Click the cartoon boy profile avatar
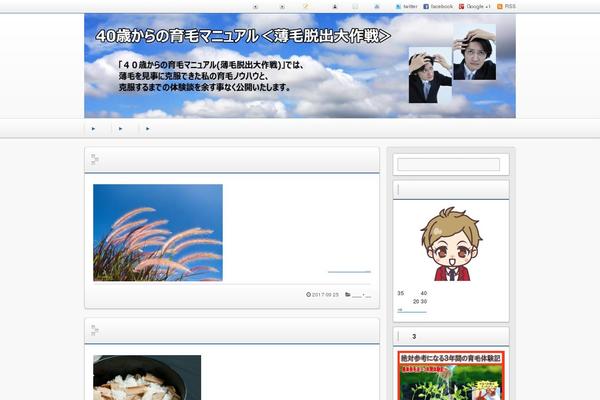The width and height of the screenshot is (600, 400). (x=452, y=244)
